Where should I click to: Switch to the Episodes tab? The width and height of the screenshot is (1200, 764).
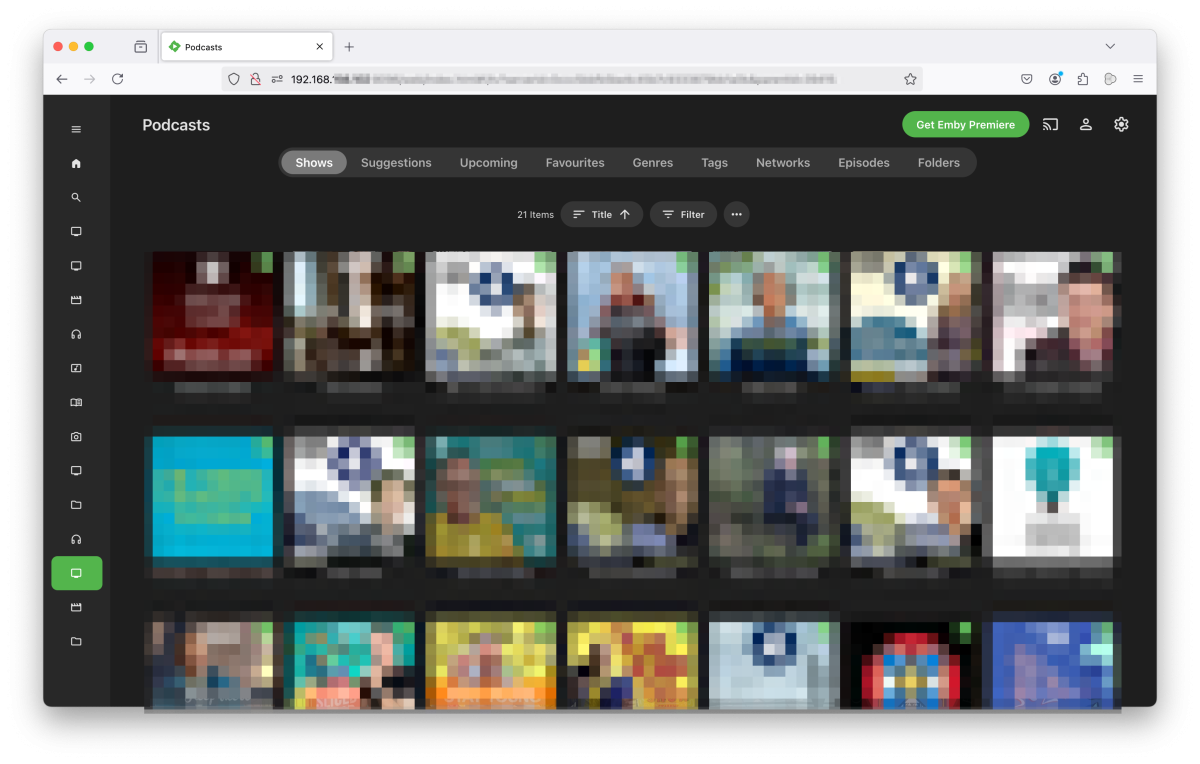863,162
